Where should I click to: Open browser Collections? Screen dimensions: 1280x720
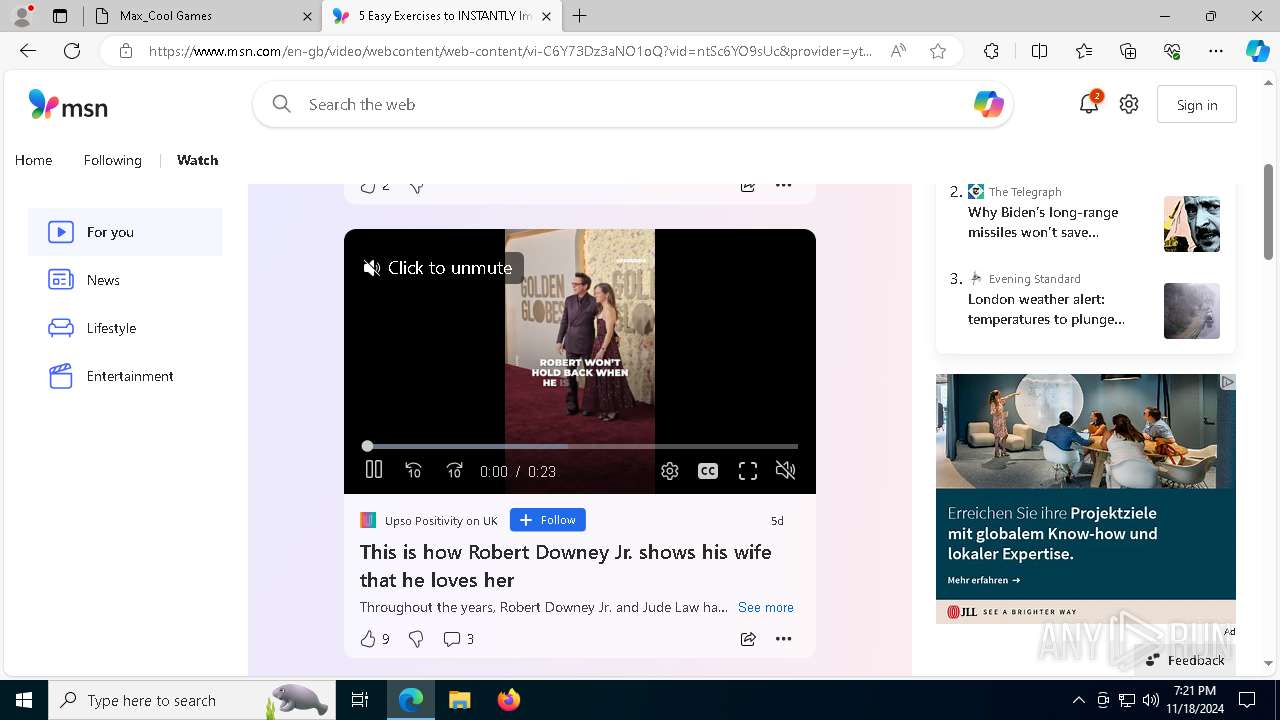(1128, 51)
